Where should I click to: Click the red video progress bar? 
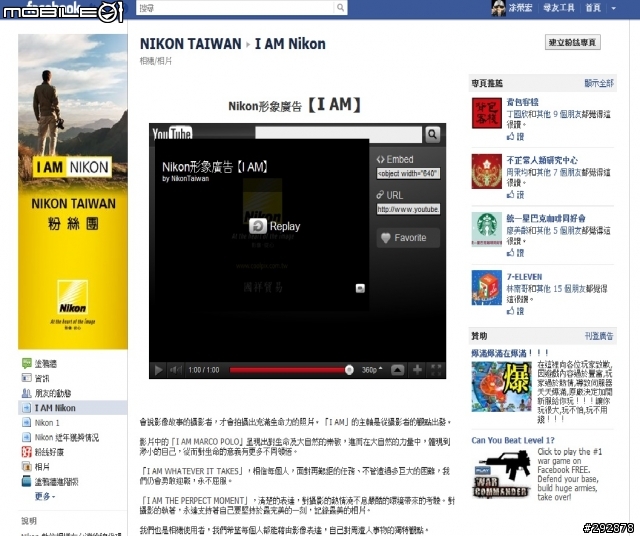pyautogui.click(x=288, y=370)
